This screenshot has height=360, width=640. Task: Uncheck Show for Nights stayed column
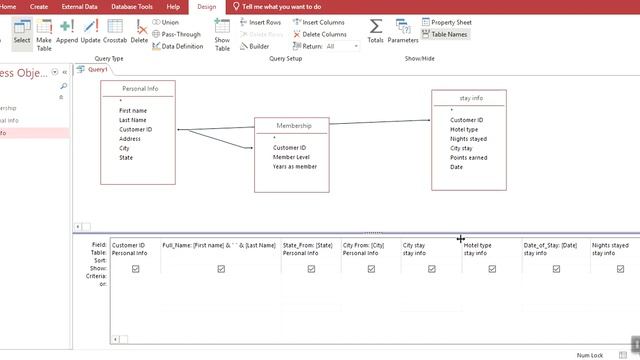tap(620, 269)
